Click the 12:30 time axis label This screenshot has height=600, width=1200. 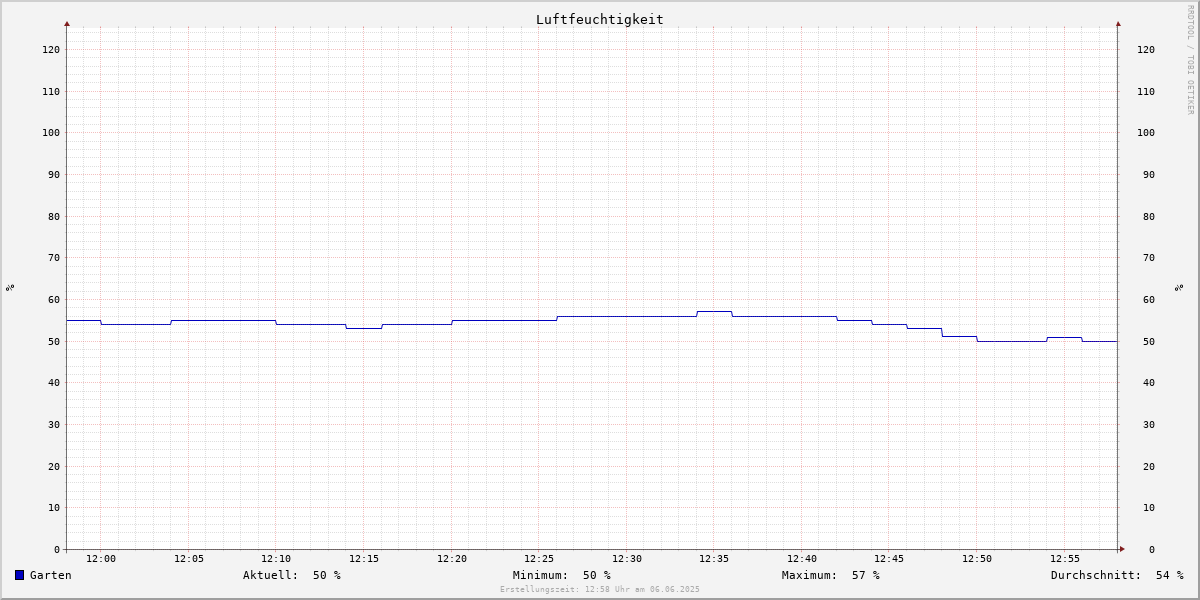[x=627, y=559]
